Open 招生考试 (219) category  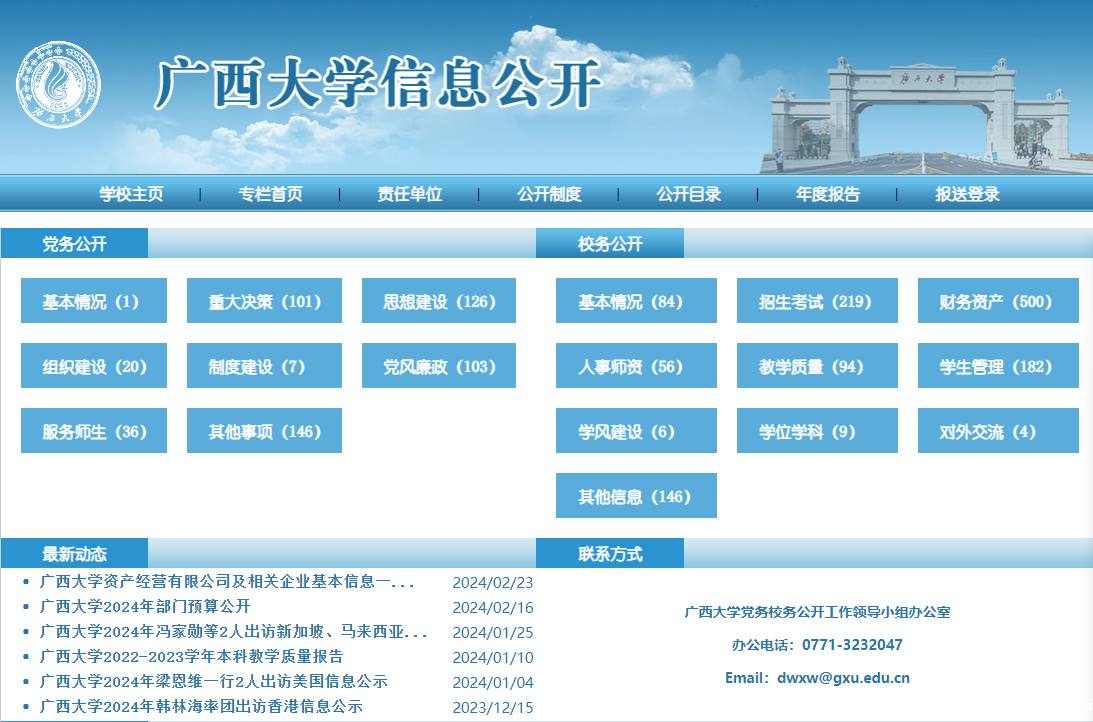pyautogui.click(x=816, y=301)
